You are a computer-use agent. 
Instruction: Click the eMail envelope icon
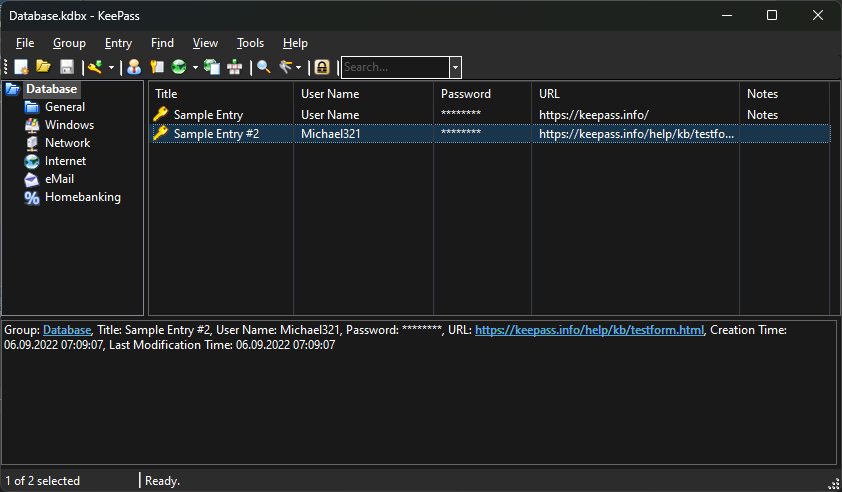point(32,179)
